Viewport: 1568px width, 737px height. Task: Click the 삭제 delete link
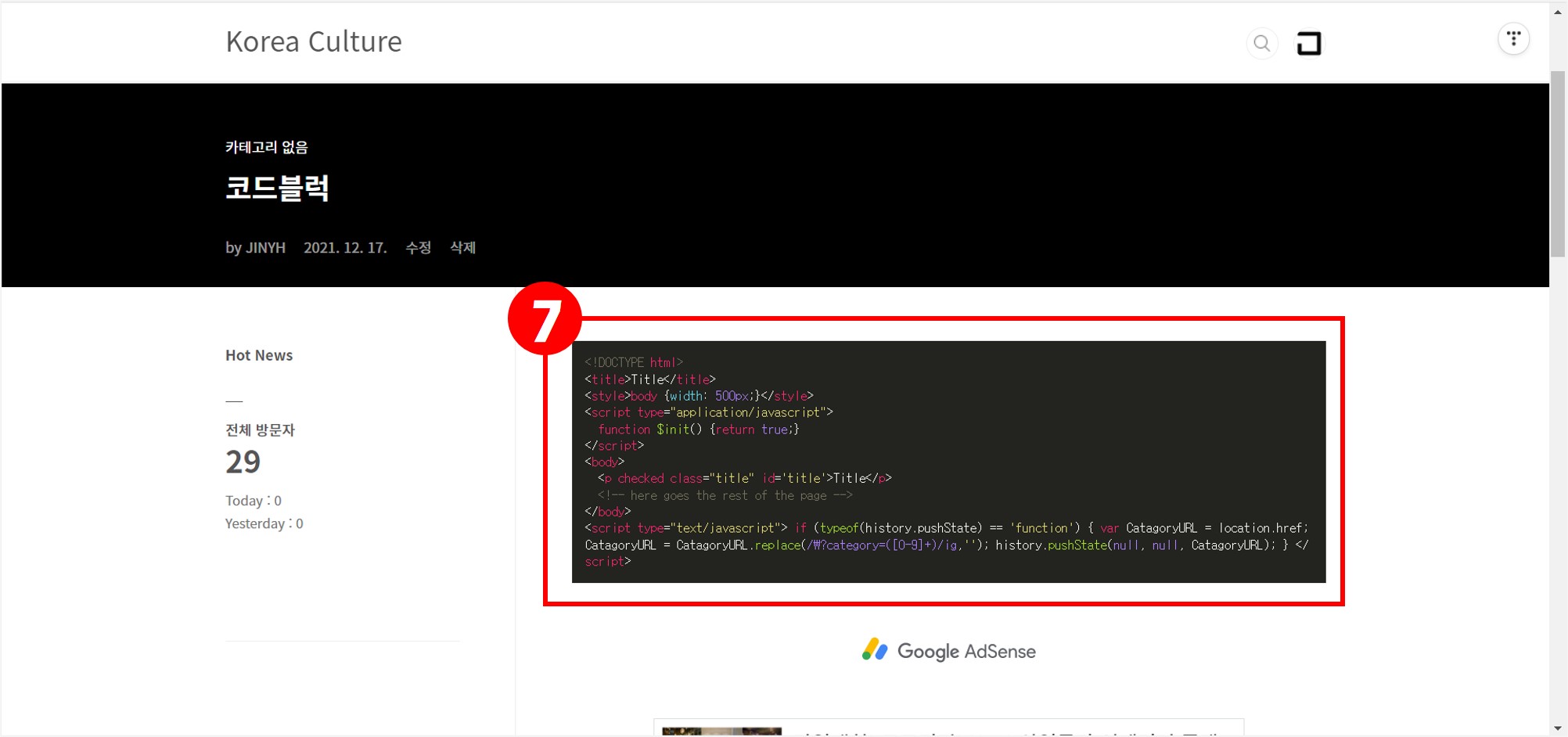(462, 247)
